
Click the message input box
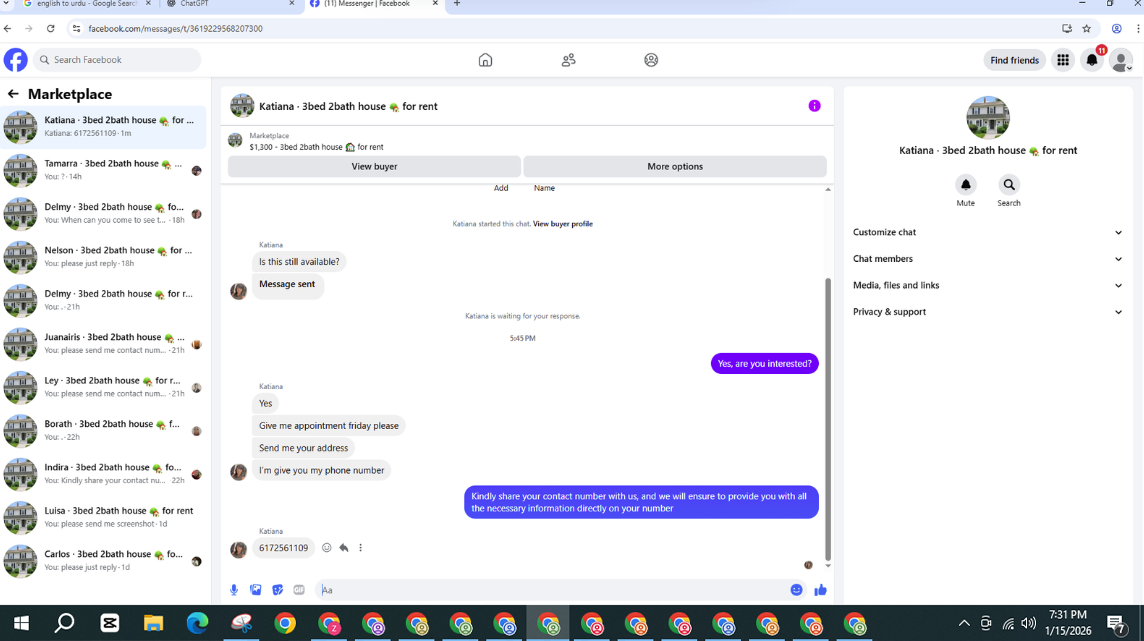pos(550,590)
